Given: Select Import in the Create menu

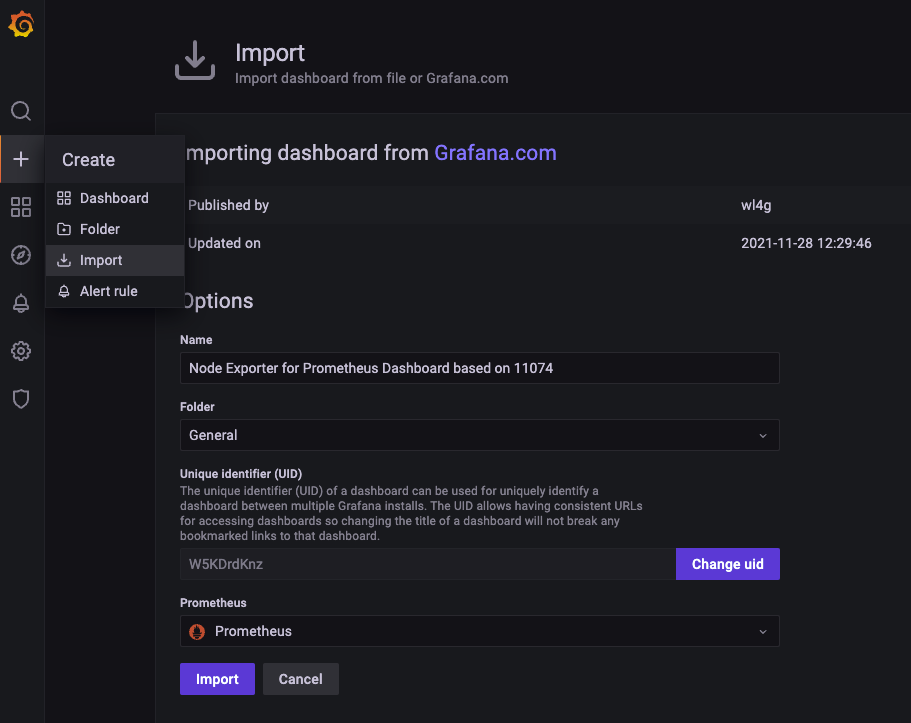Looking at the screenshot, I should tap(114, 260).
